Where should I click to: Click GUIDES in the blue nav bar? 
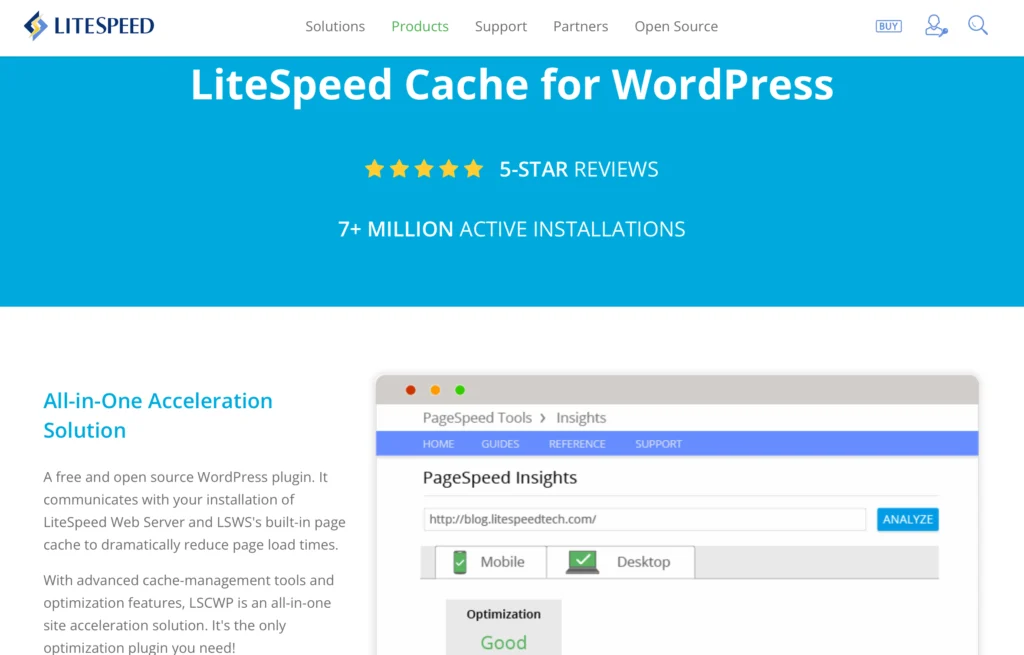point(500,444)
